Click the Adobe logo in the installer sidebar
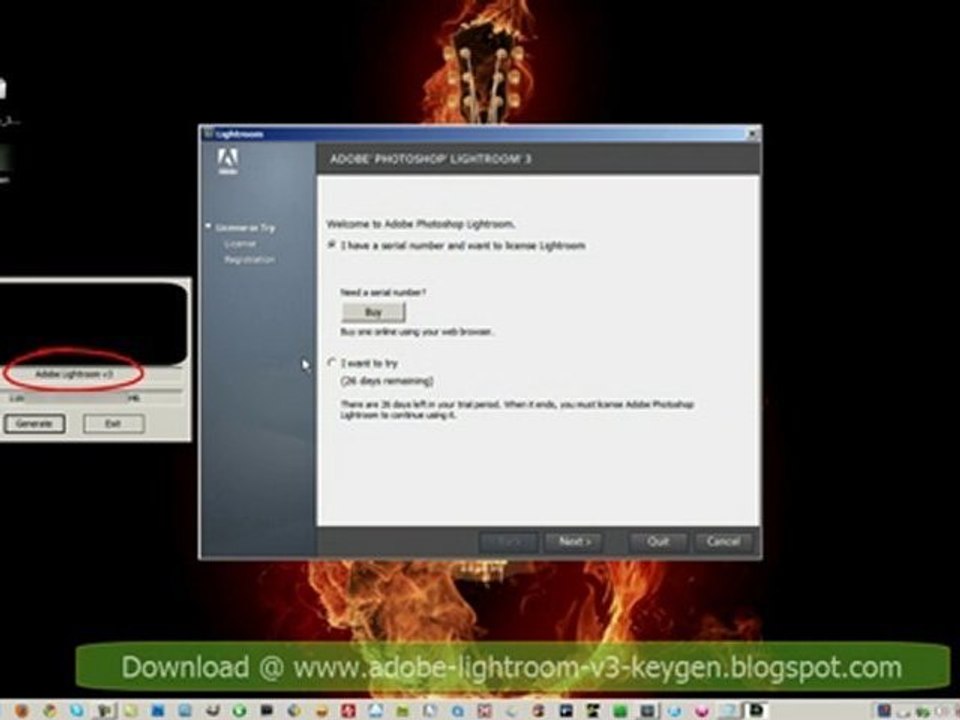The image size is (960, 720). [228, 162]
